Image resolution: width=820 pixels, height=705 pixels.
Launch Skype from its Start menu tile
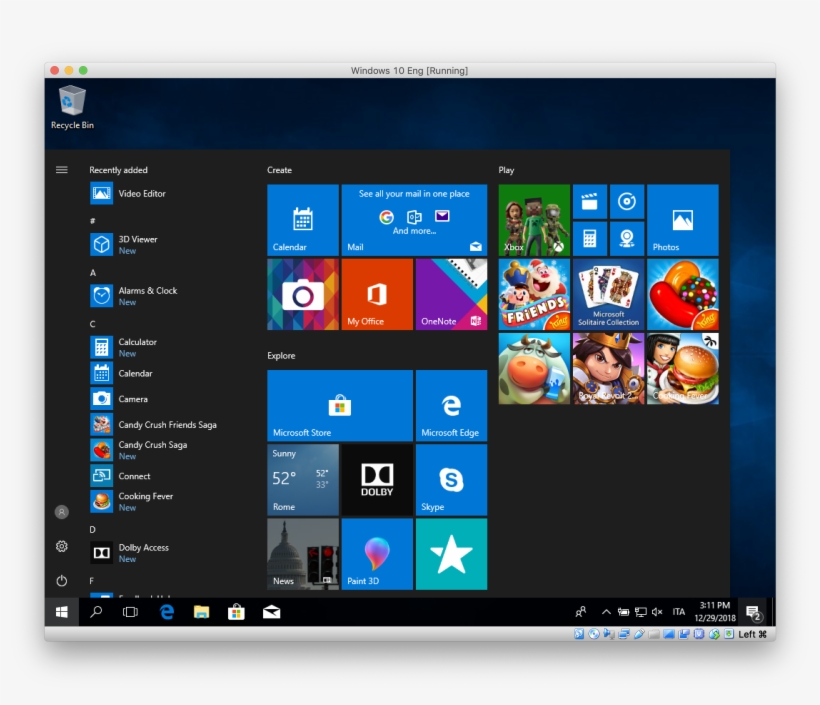click(x=451, y=479)
